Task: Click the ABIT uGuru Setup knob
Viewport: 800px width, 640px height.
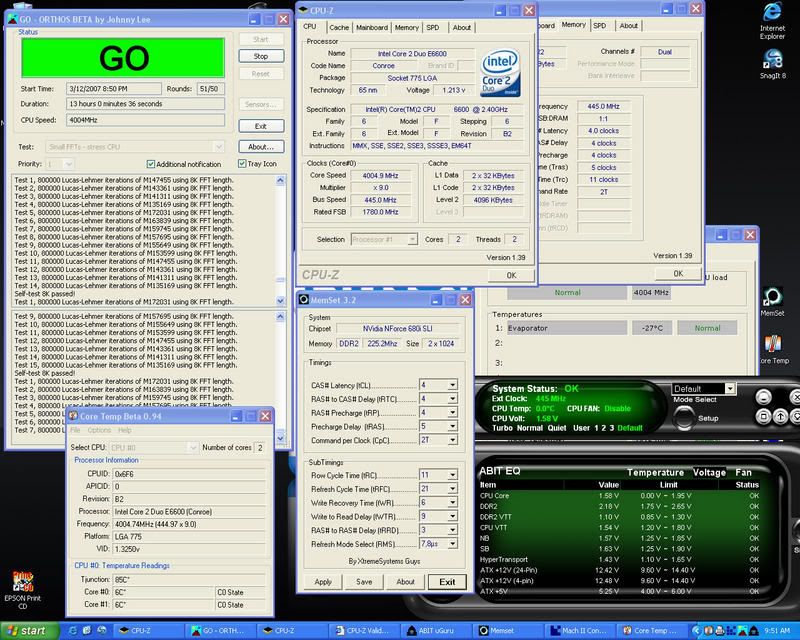Action: [684, 417]
